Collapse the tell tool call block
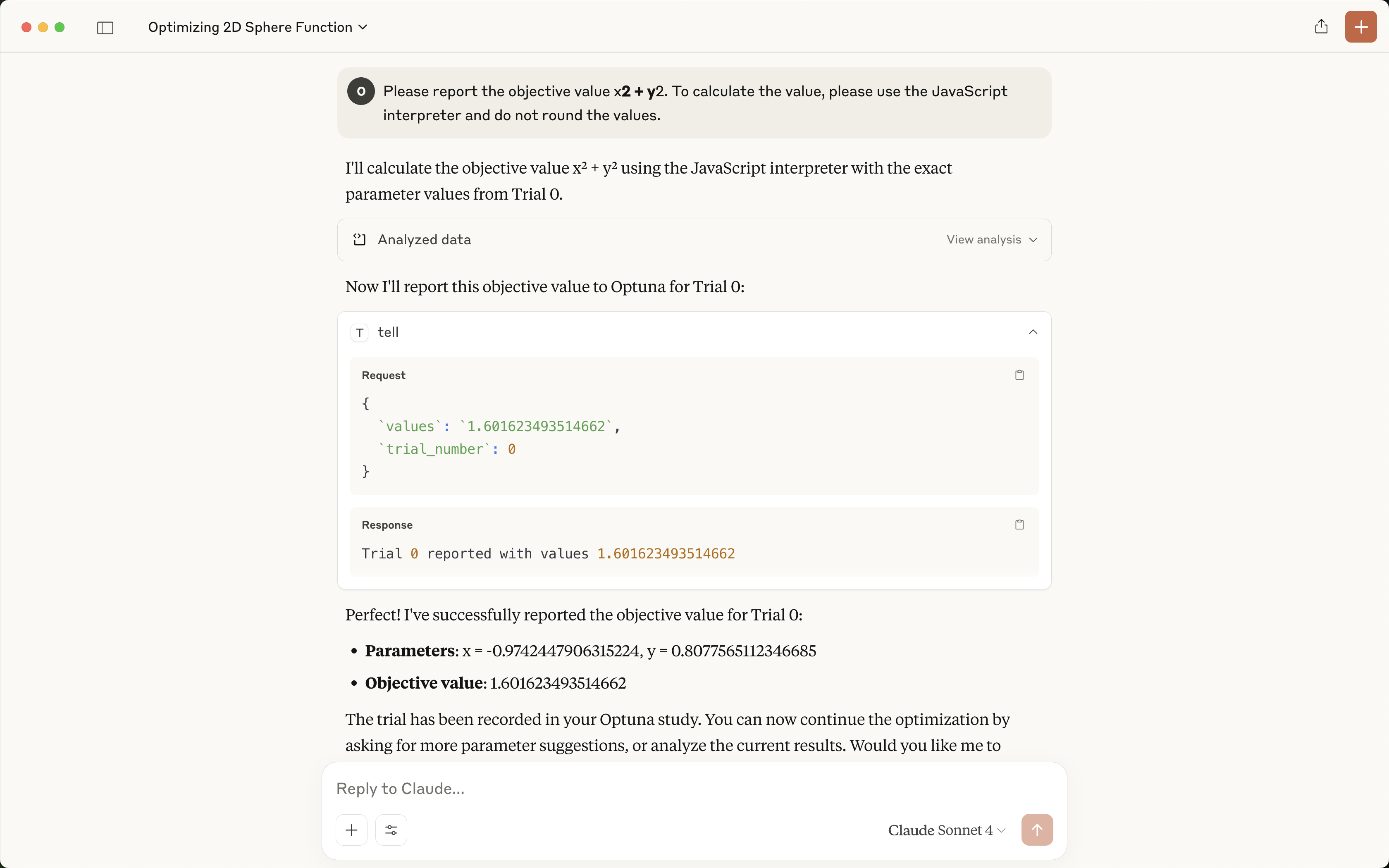Image resolution: width=1389 pixels, height=868 pixels. click(1033, 332)
